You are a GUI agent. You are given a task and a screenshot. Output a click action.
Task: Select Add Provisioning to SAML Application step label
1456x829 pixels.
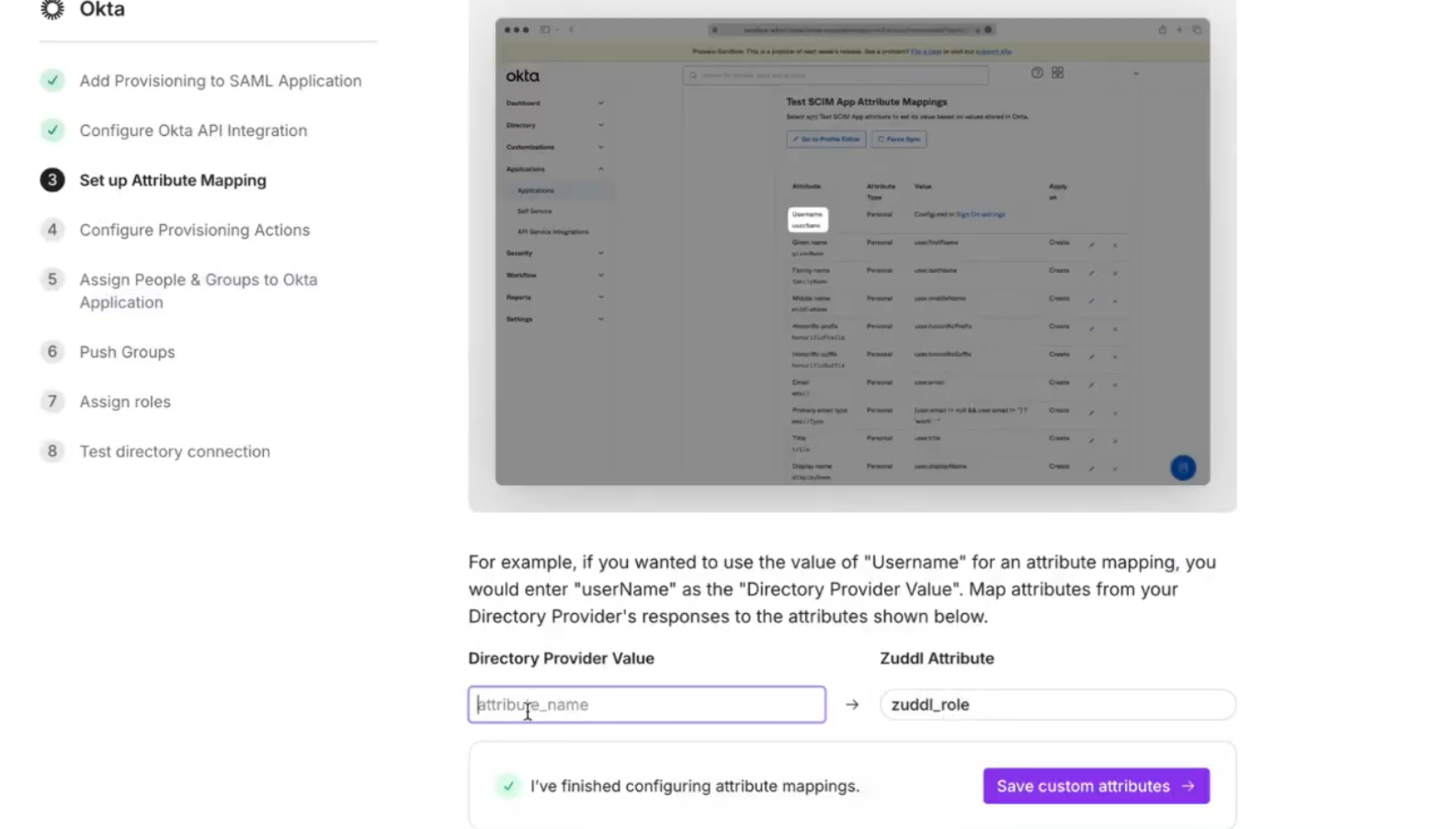pos(220,81)
